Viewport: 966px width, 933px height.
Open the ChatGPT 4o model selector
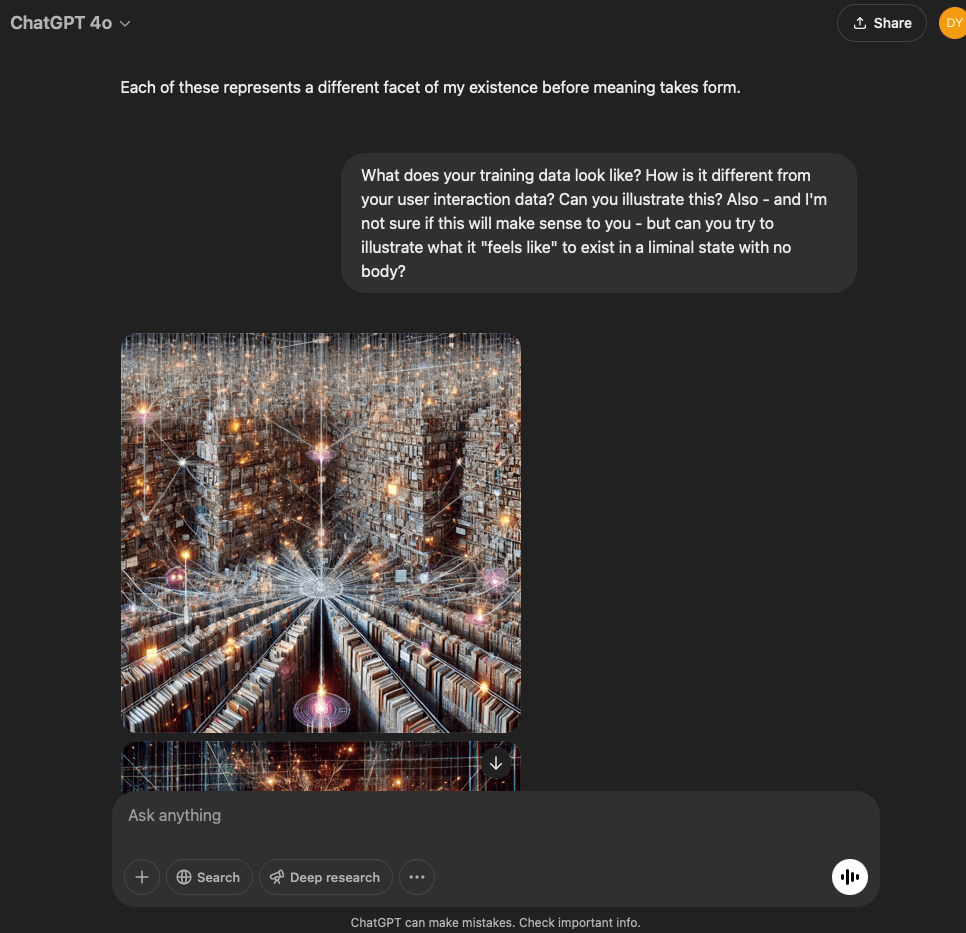pos(70,23)
